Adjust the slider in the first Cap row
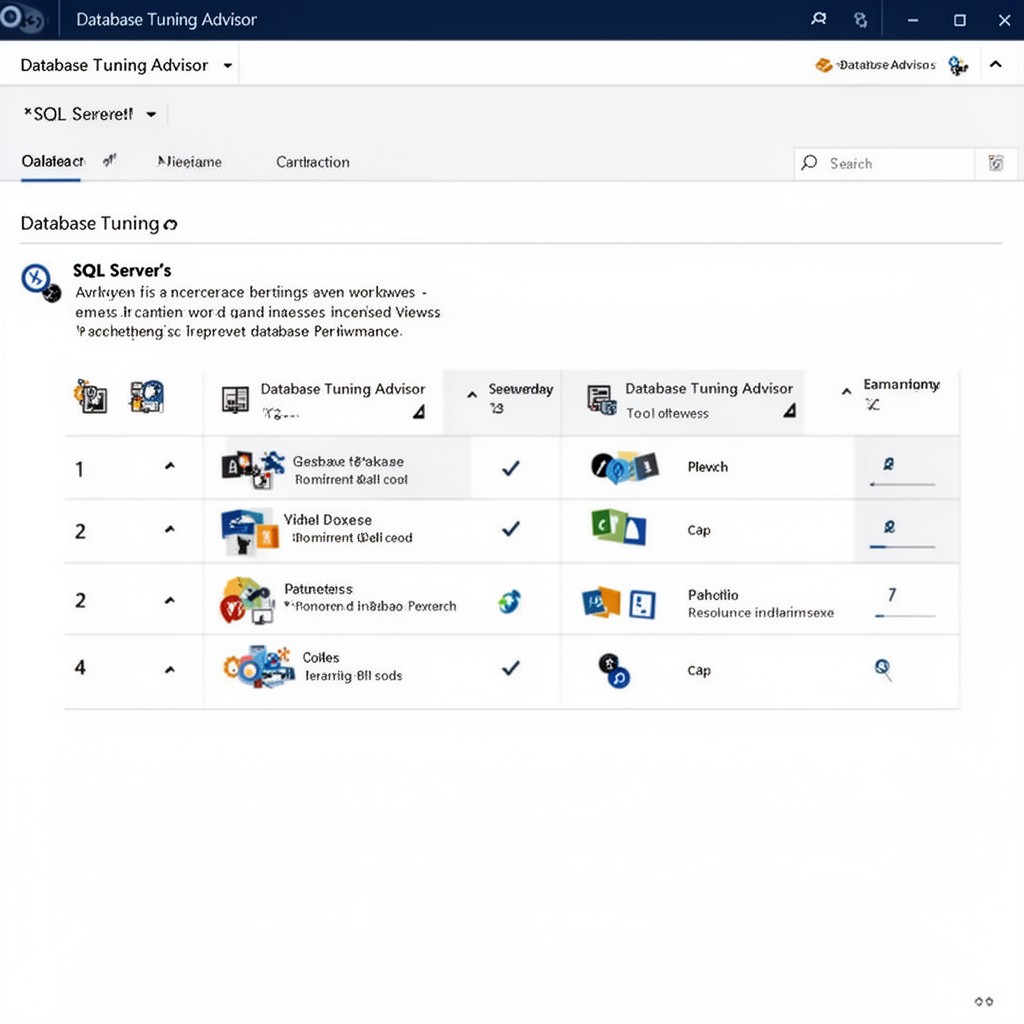This screenshot has width=1024, height=1024. coord(902,546)
